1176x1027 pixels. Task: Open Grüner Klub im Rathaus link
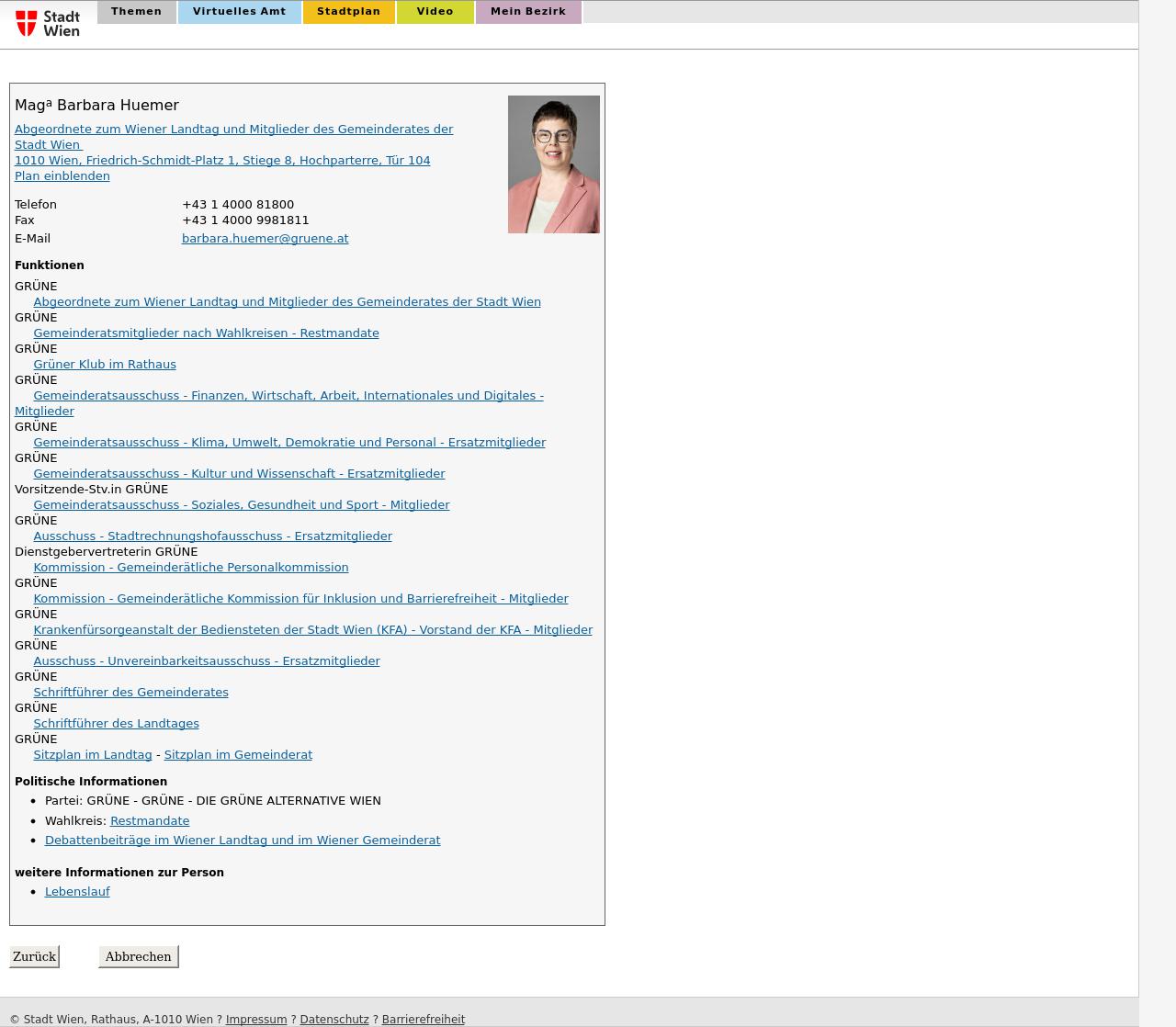tap(105, 365)
